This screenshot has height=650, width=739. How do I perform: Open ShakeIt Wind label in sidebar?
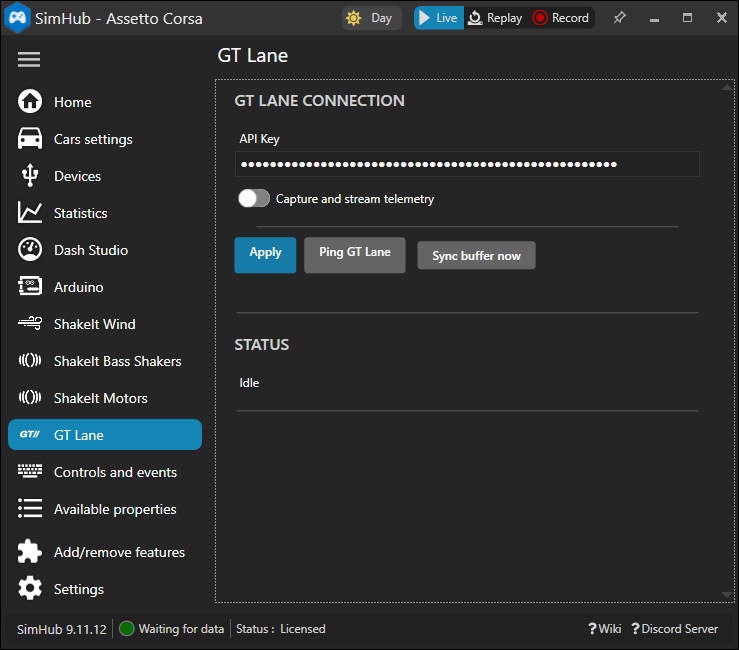(x=95, y=324)
